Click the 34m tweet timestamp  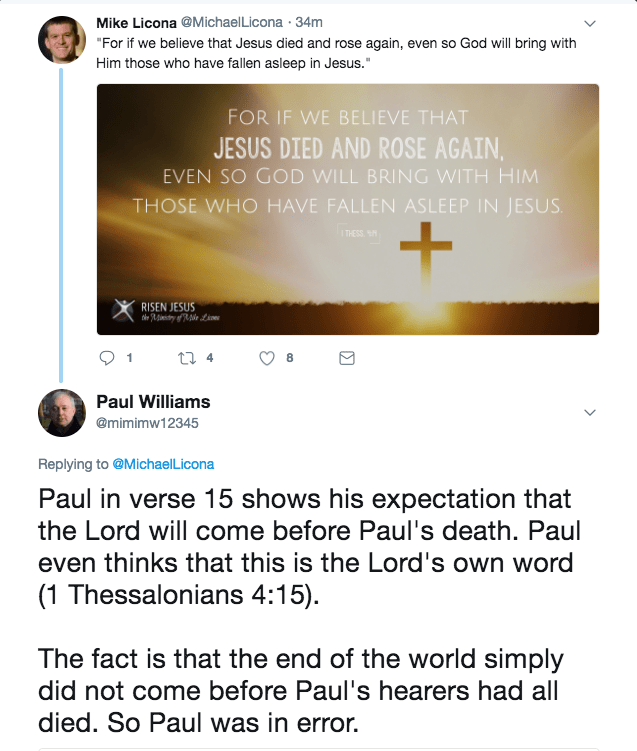pos(308,23)
